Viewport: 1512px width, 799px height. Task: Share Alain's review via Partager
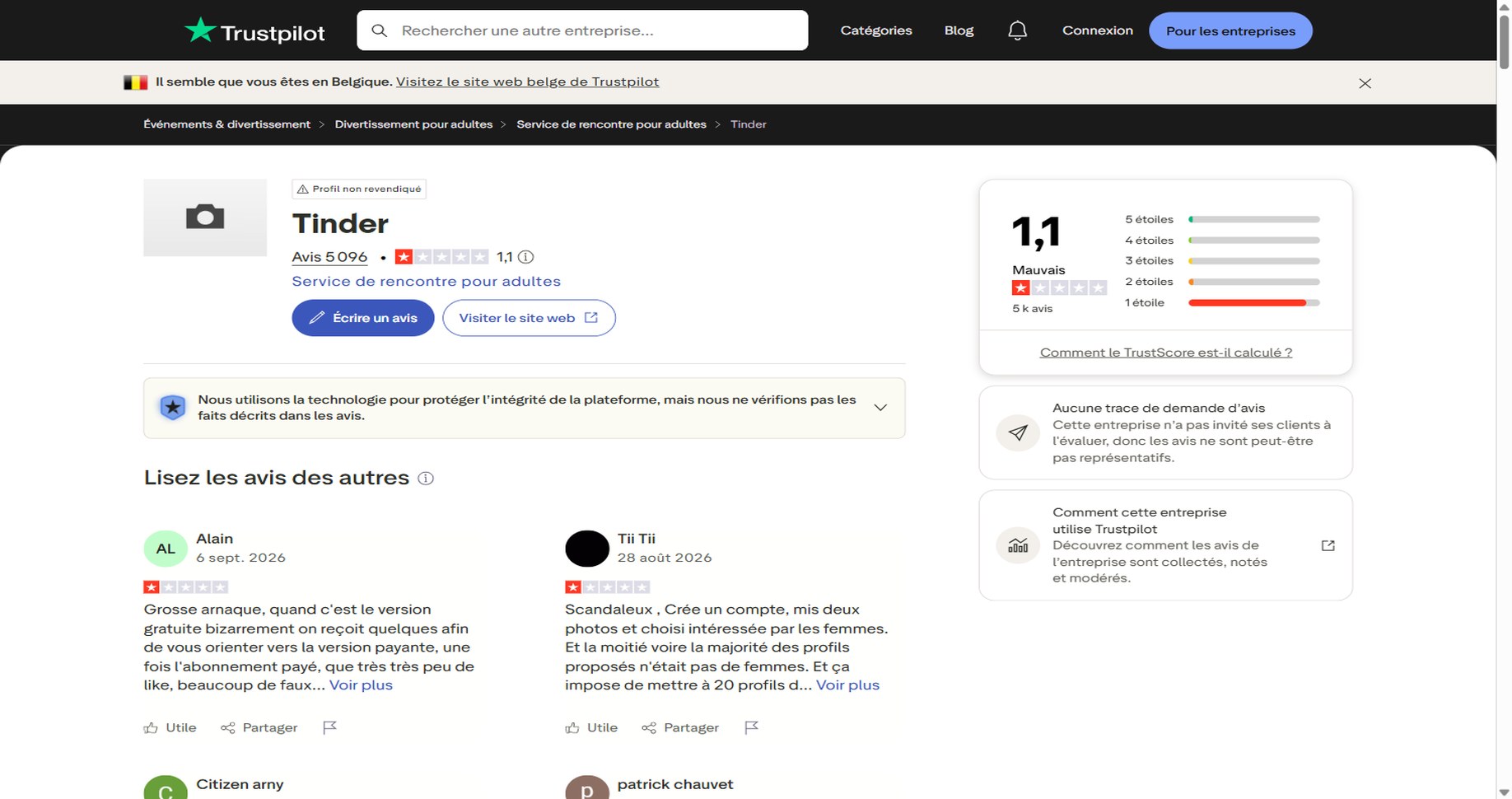[259, 728]
